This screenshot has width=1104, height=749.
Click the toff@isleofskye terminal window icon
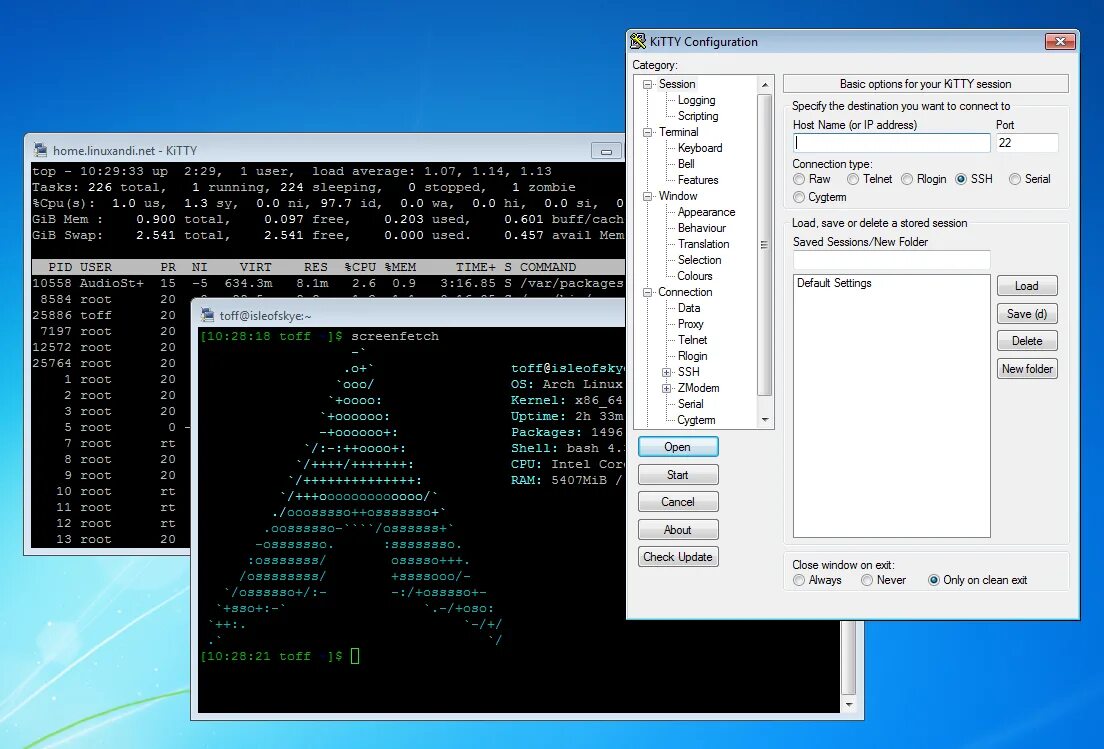208,315
